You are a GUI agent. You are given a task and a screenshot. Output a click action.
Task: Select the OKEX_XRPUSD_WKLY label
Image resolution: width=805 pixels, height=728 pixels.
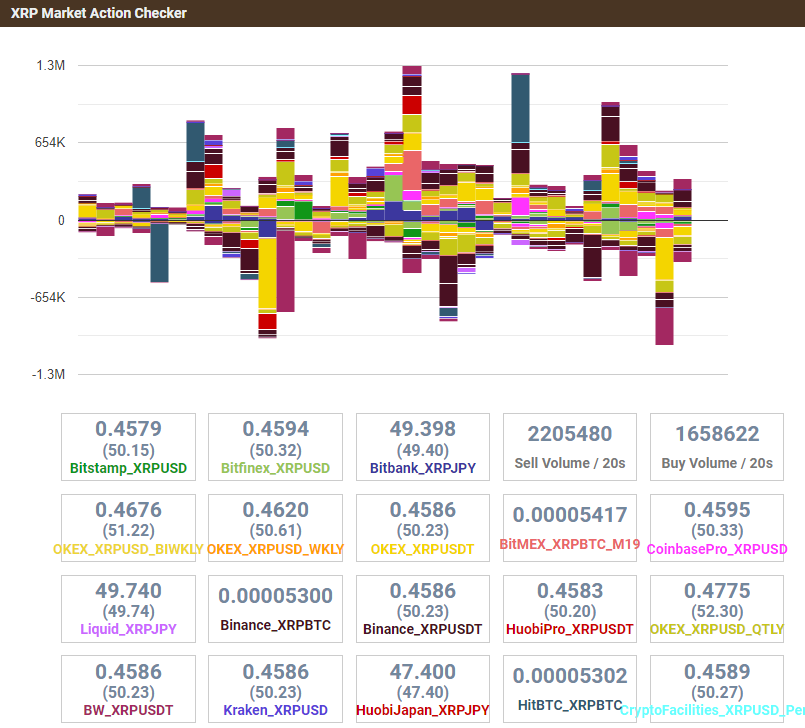[275, 549]
